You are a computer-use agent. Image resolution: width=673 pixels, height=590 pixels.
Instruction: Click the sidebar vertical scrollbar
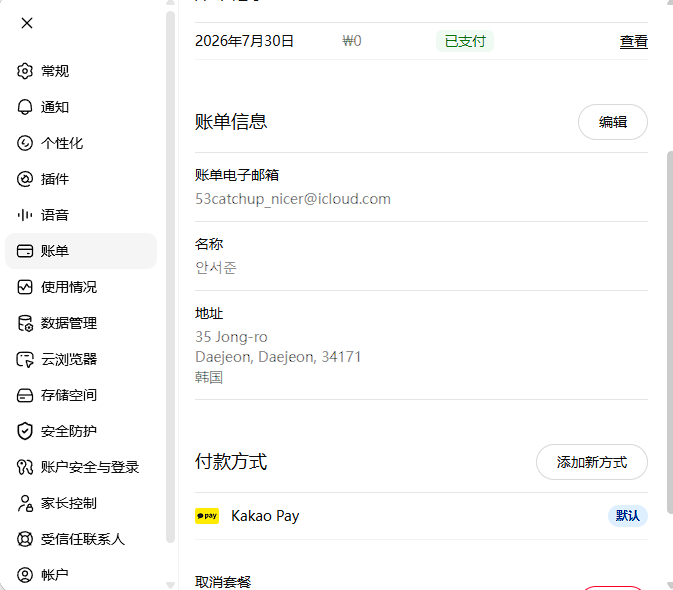pos(170,277)
